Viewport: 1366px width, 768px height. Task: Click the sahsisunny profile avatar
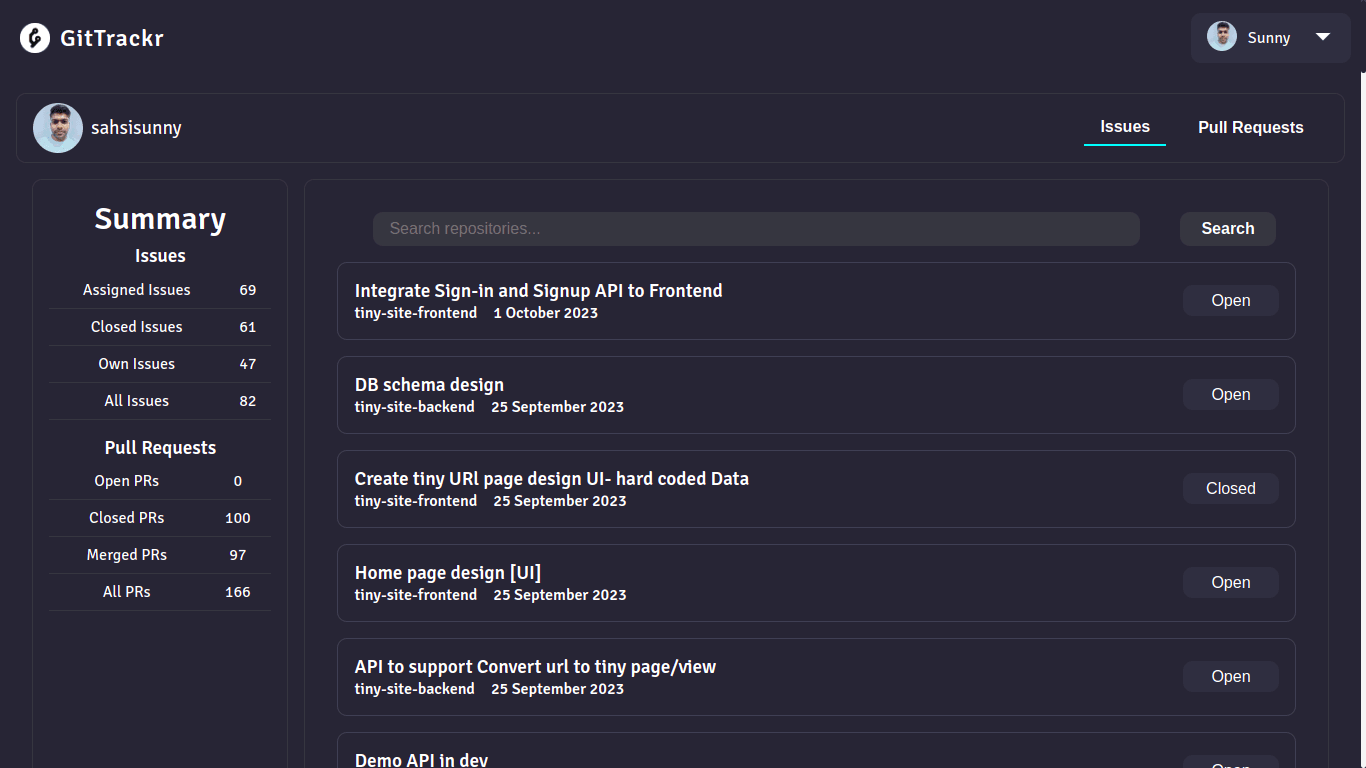(58, 128)
